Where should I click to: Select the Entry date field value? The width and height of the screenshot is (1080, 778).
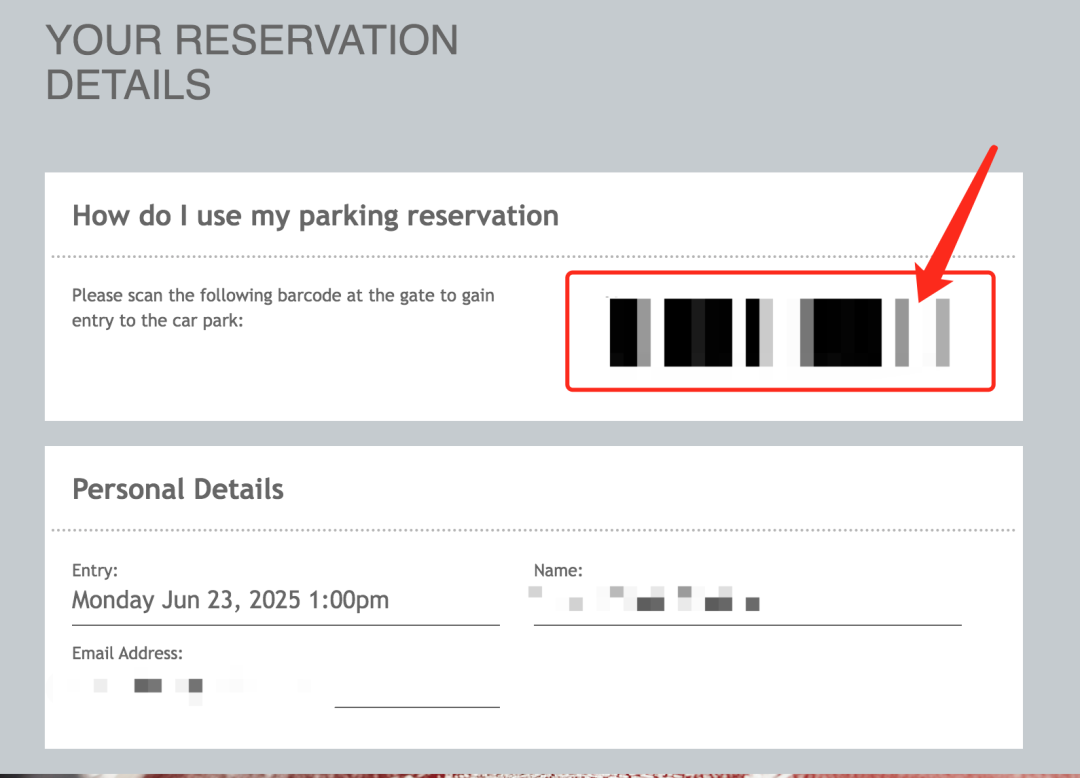tap(230, 600)
